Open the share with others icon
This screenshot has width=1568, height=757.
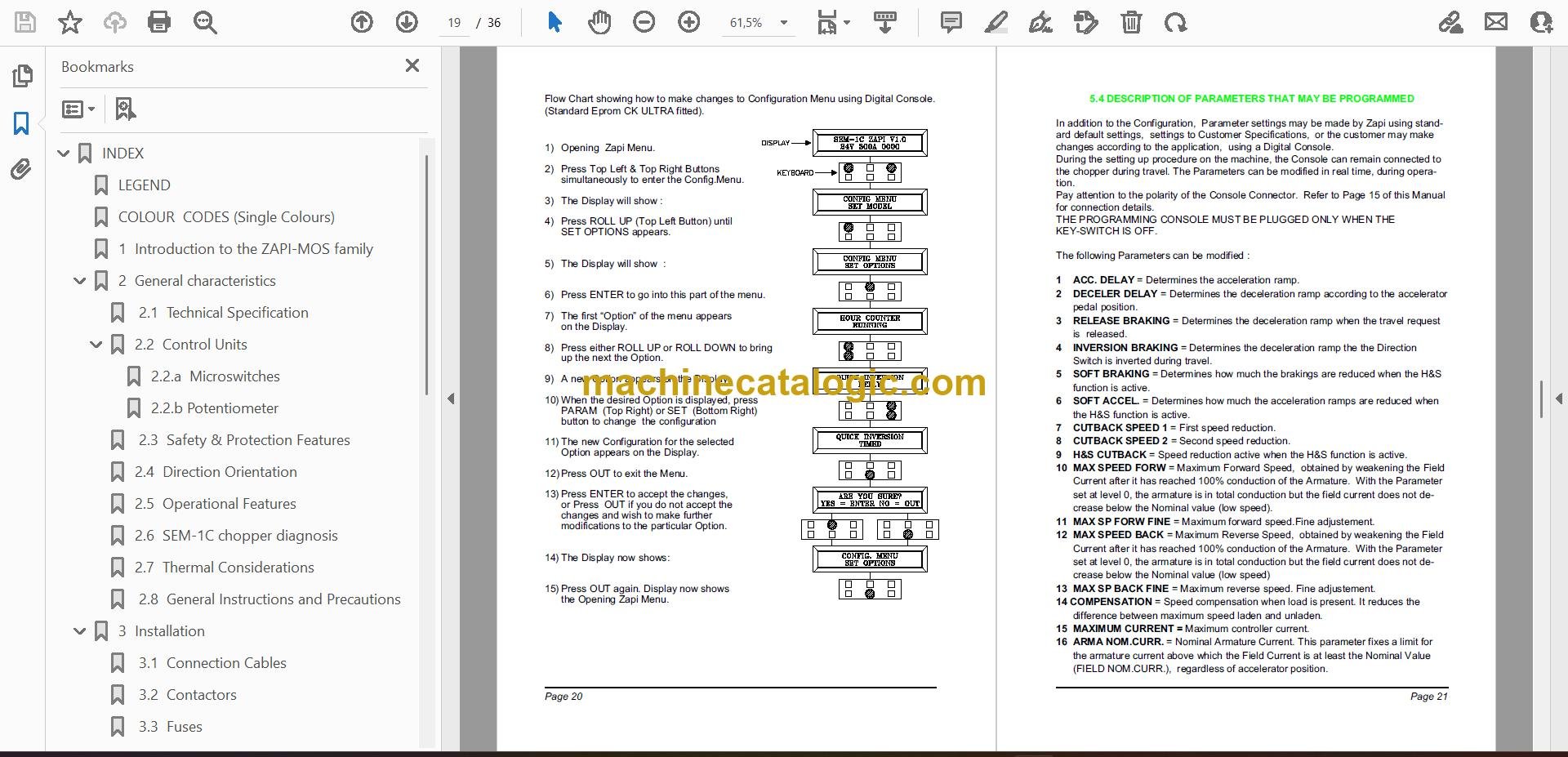pyautogui.click(x=1541, y=22)
